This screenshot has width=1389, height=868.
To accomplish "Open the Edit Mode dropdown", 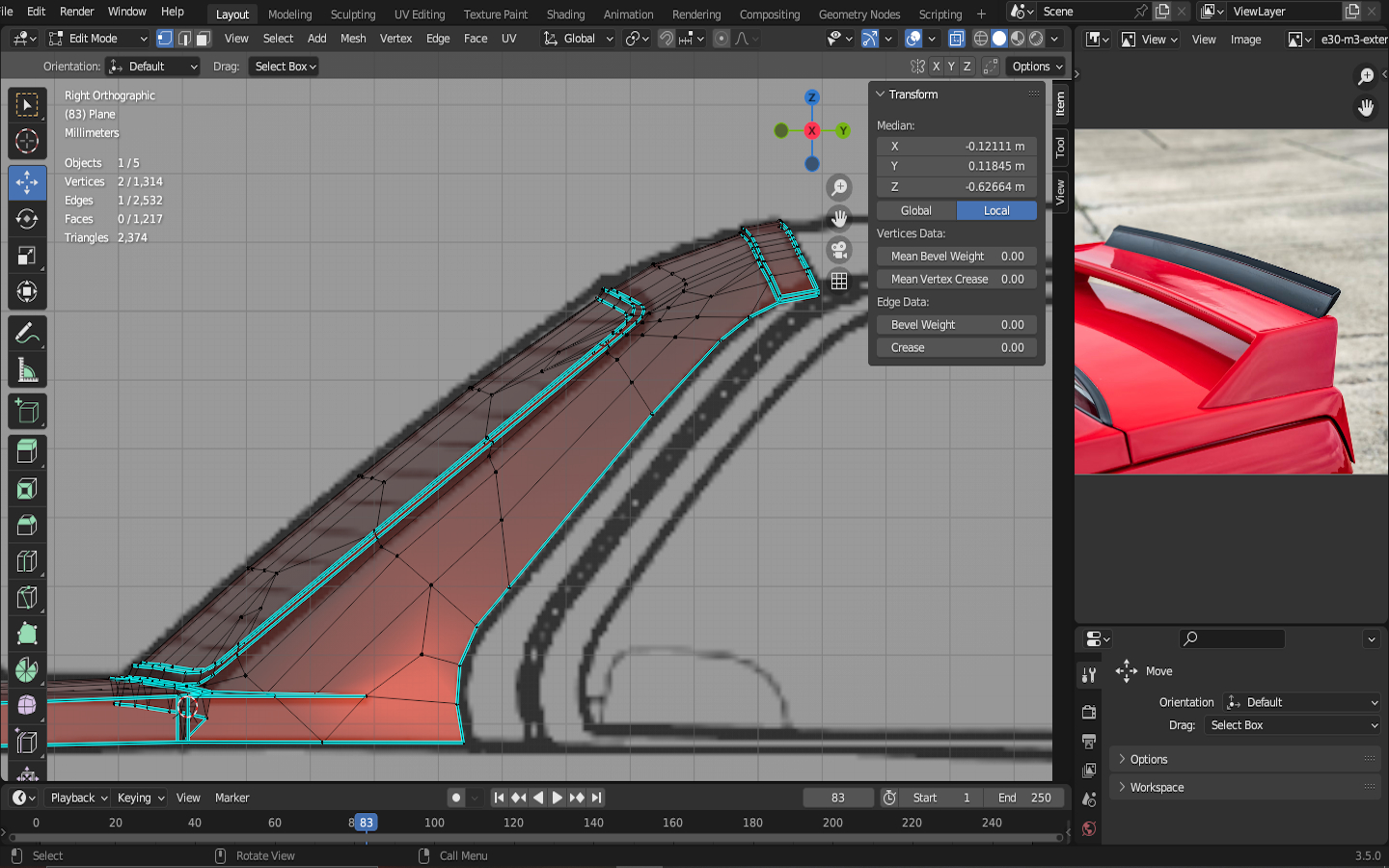I will pyautogui.click(x=97, y=39).
